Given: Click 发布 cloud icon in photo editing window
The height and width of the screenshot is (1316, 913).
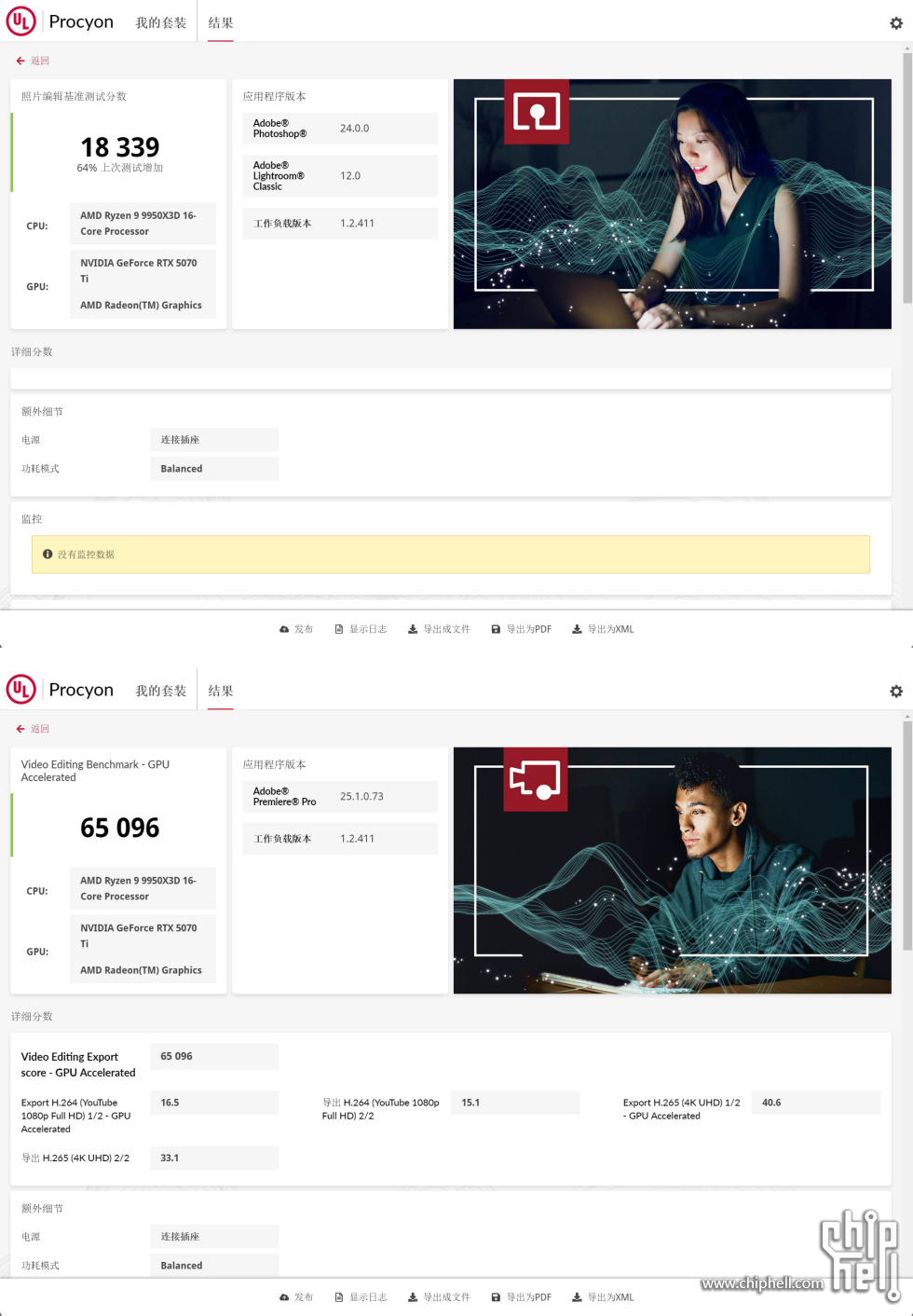Looking at the screenshot, I should [284, 629].
